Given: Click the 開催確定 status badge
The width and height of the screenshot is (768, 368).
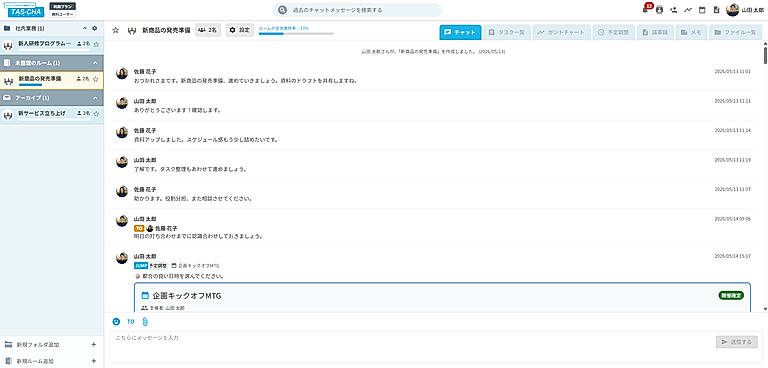Looking at the screenshot, I should coord(731,295).
